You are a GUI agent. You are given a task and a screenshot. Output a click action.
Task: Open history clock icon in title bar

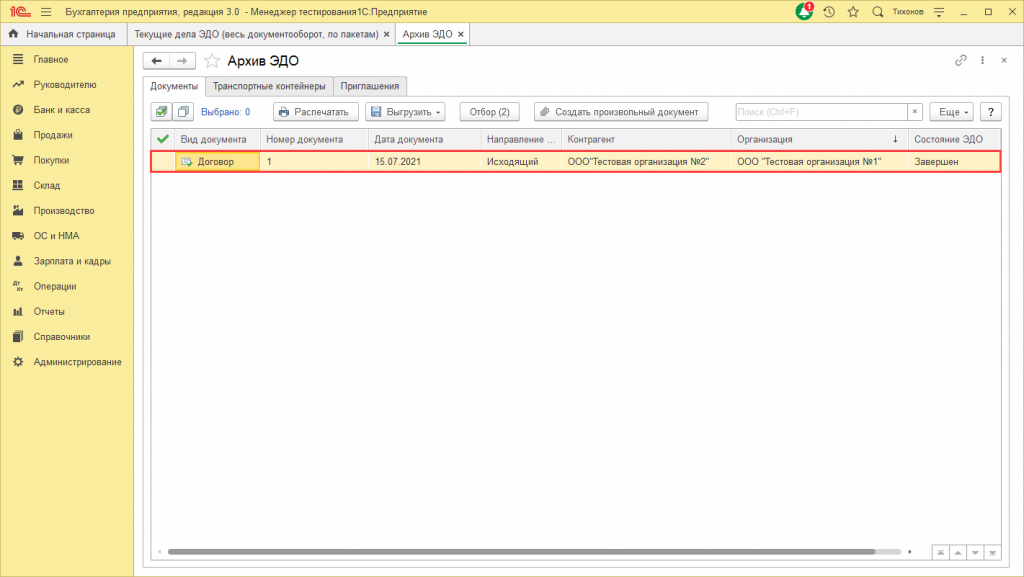(829, 12)
